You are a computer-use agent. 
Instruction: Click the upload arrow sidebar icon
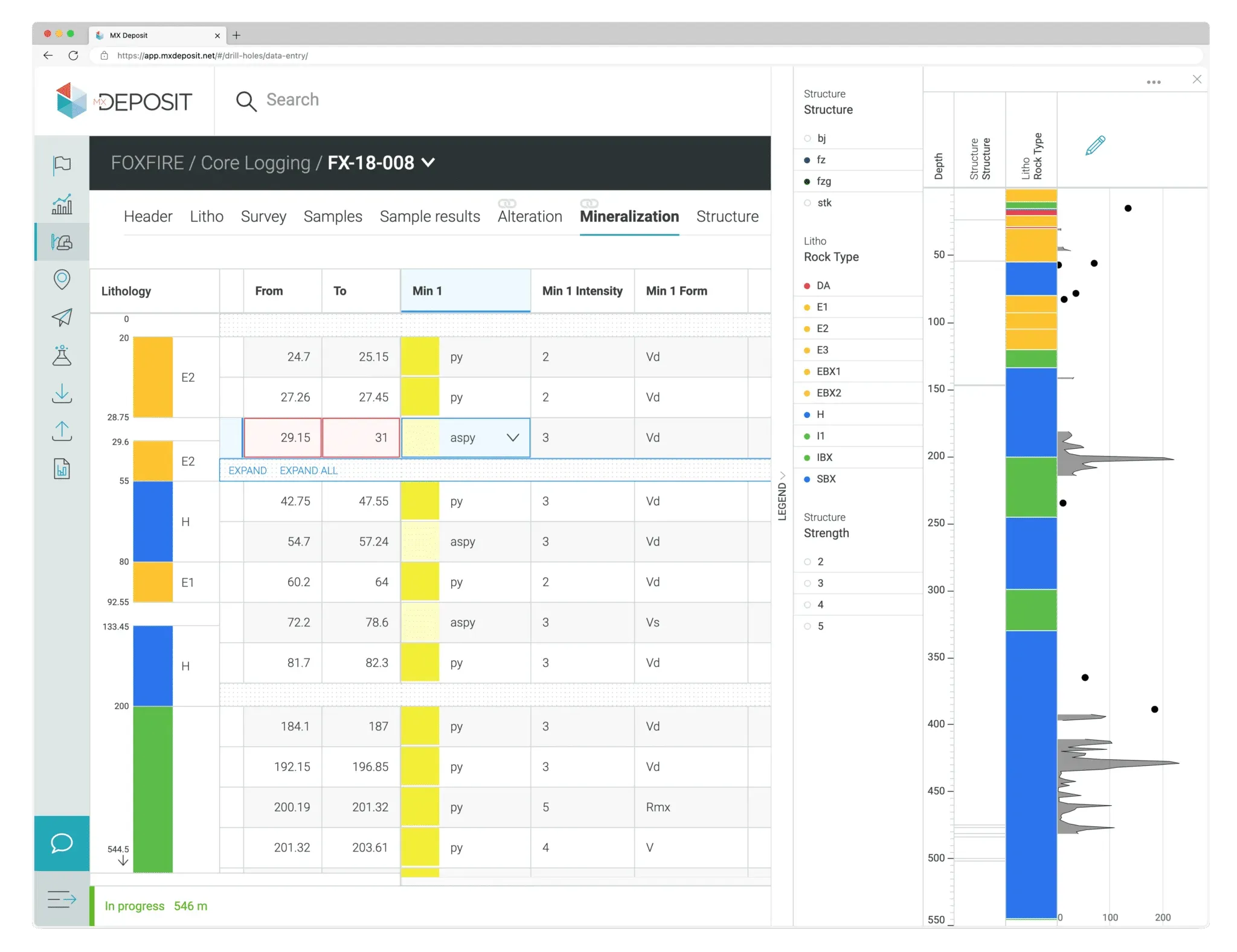[x=62, y=431]
